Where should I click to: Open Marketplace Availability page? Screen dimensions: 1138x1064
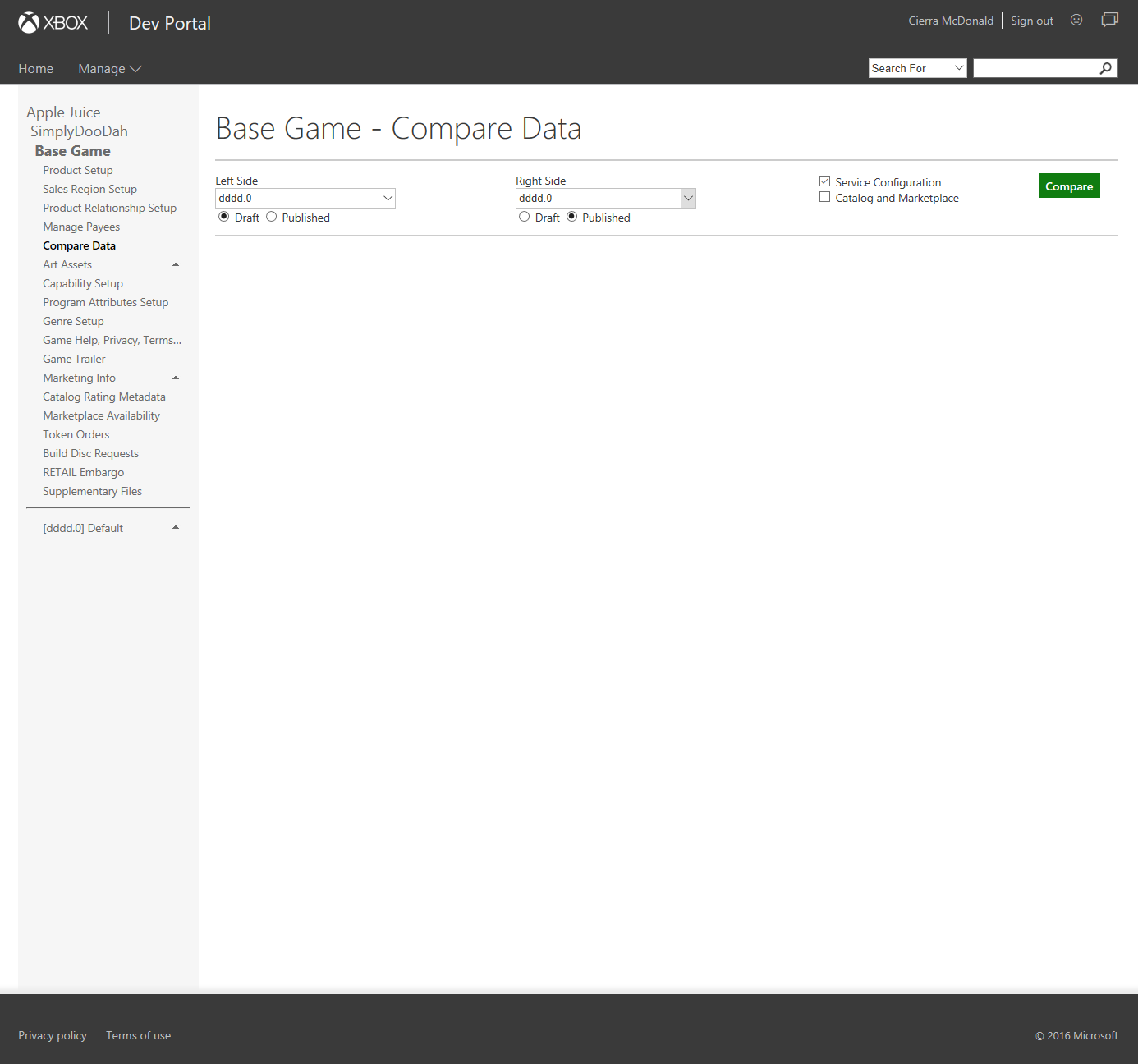pos(102,415)
